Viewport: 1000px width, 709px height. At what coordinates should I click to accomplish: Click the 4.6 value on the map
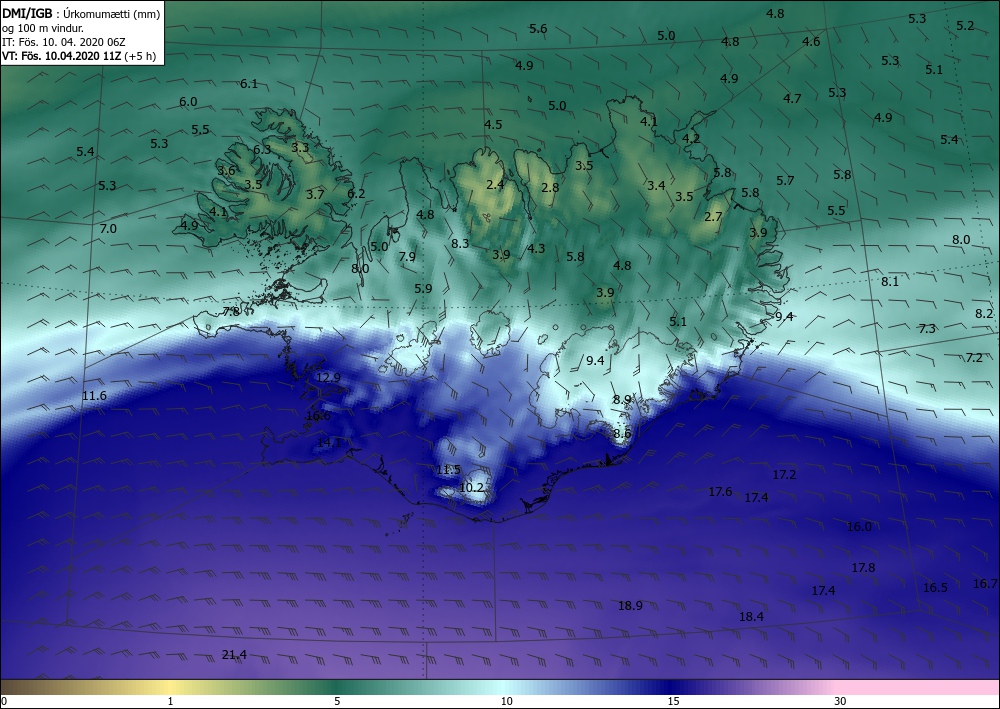click(811, 42)
